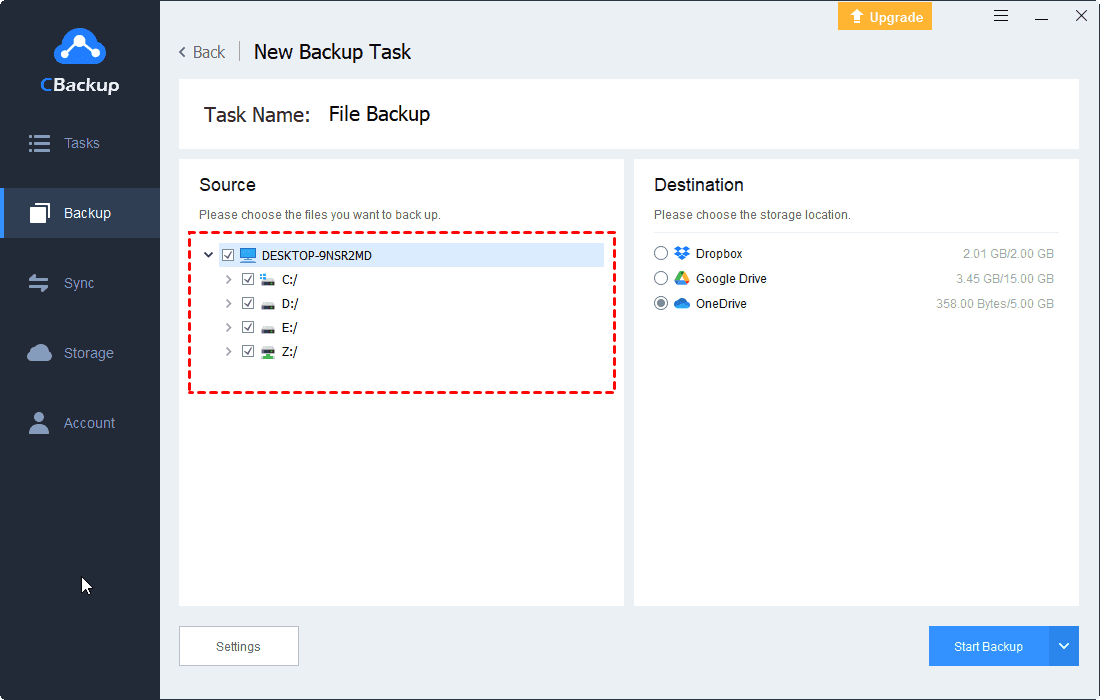Screen dimensions: 1100x700
Task: Toggle the E:/ drive checkbox
Action: [x=248, y=328]
